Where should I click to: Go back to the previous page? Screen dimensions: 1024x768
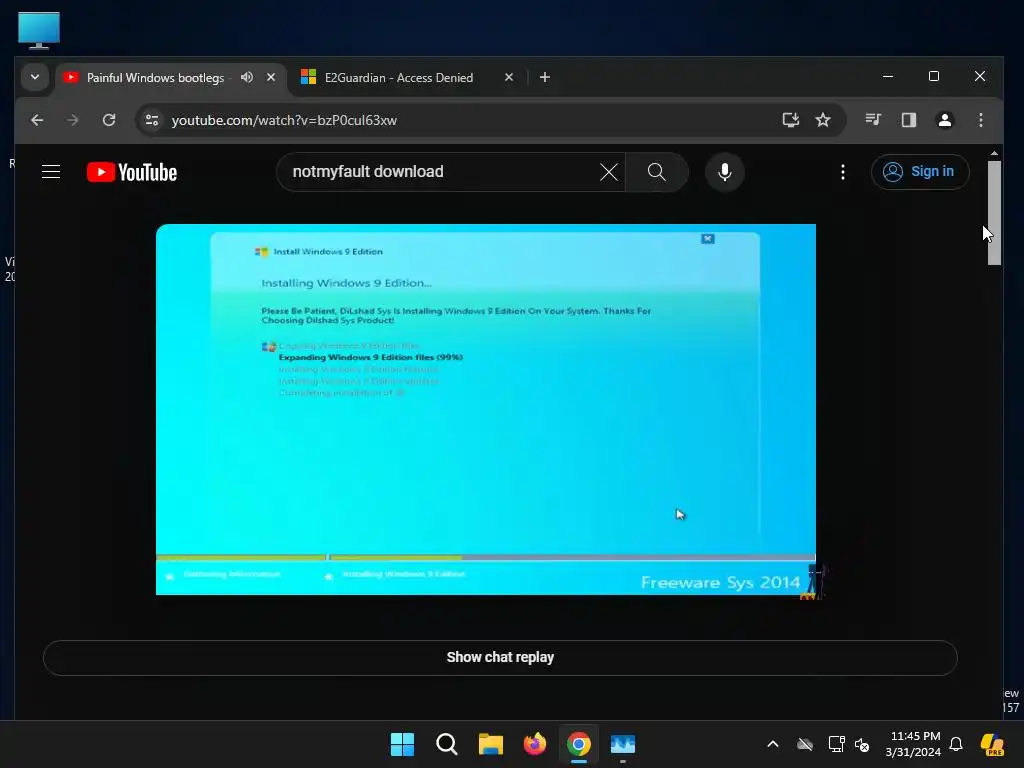coord(37,120)
